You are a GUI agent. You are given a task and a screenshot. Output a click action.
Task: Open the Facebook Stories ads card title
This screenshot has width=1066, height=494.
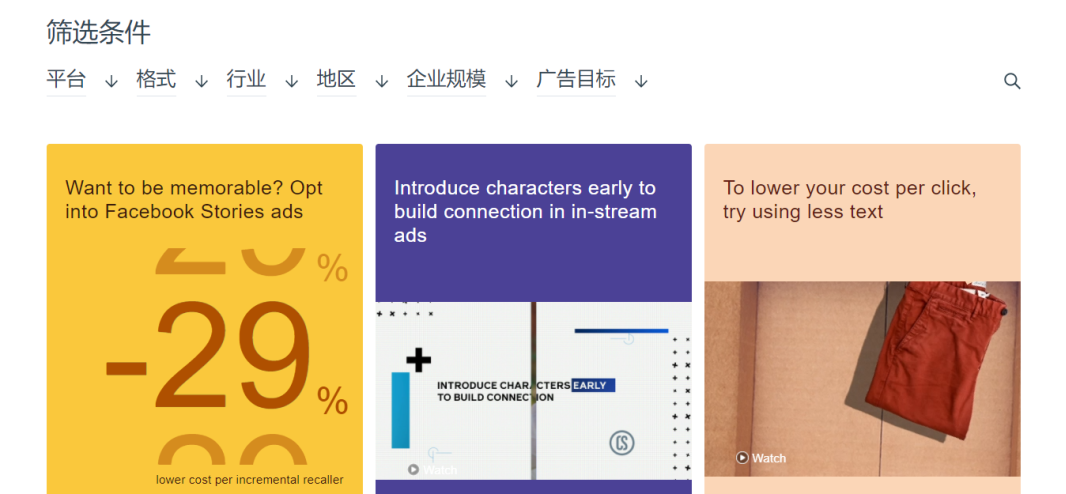[x=194, y=200]
